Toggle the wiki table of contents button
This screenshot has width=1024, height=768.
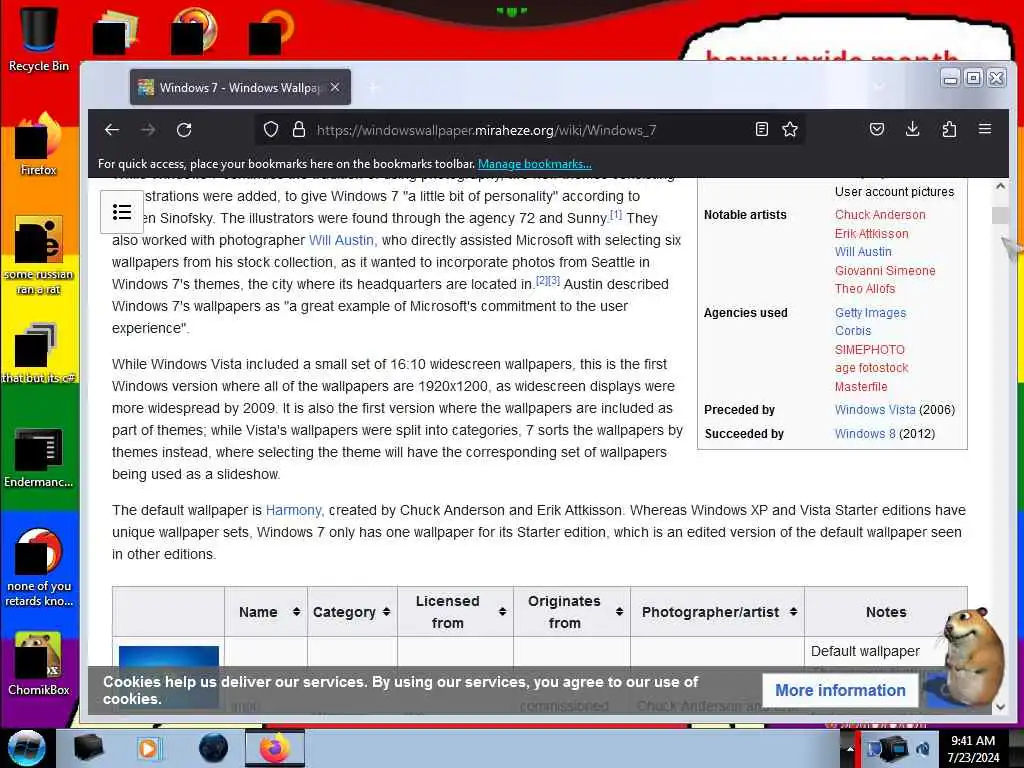coord(122,212)
